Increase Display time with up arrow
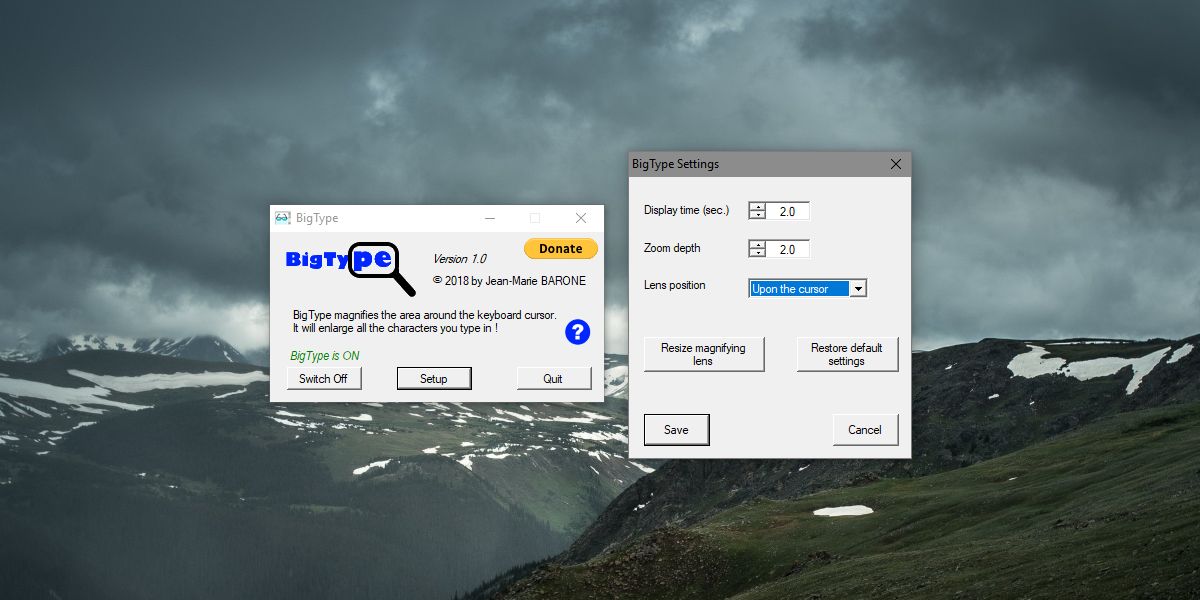1200x600 pixels. [x=758, y=207]
